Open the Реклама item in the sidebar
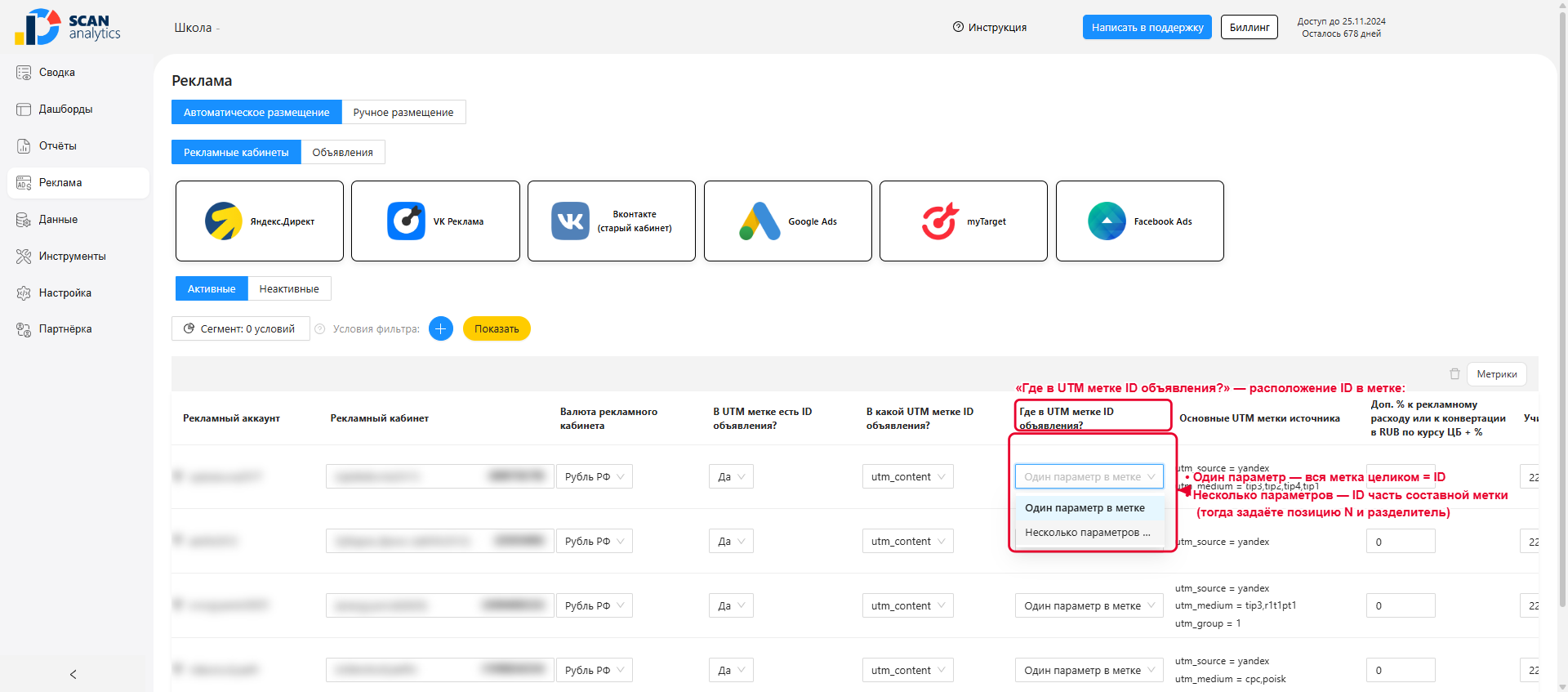 (x=78, y=183)
